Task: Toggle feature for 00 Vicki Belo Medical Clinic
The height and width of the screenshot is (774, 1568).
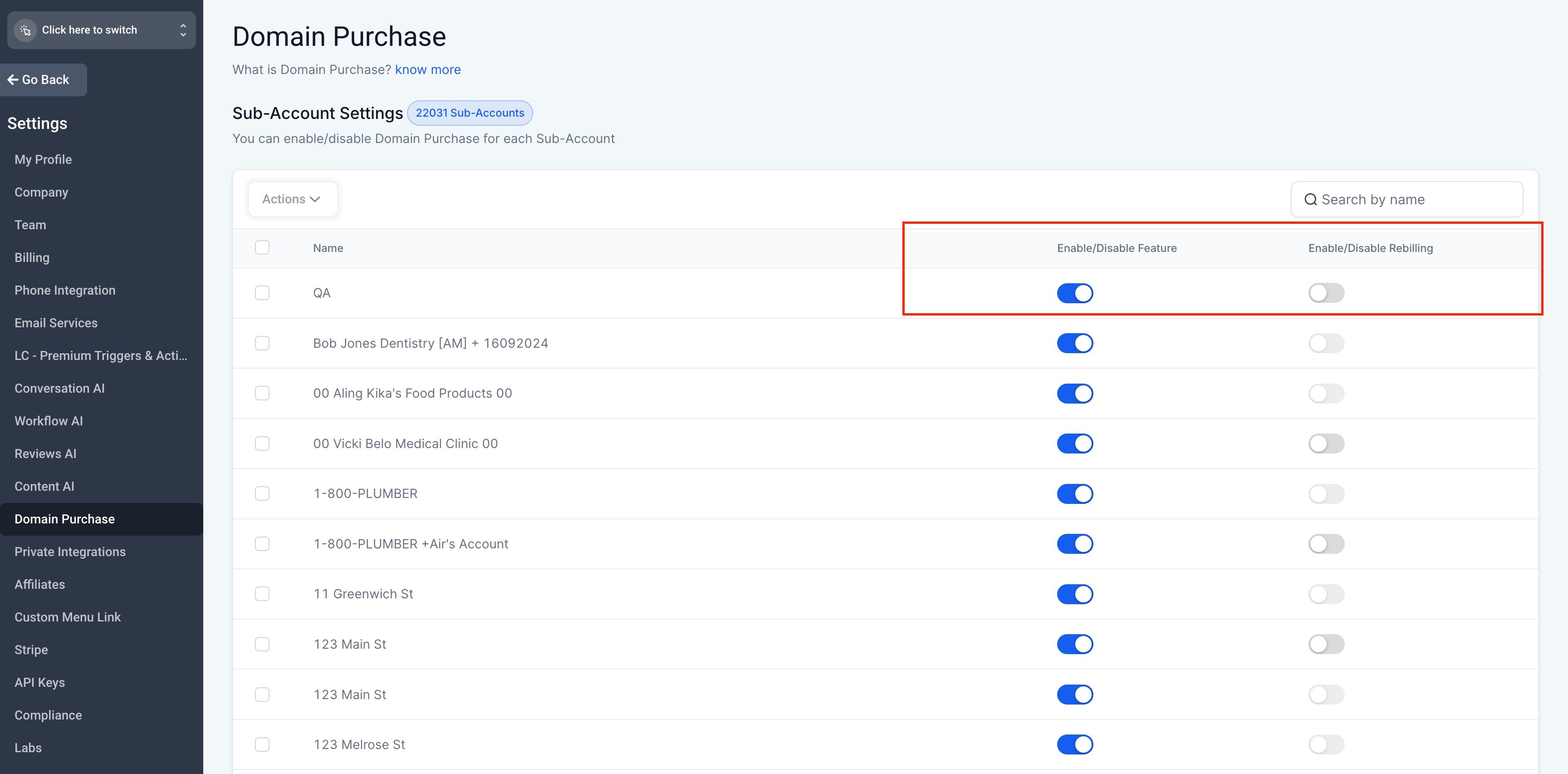Action: point(1075,444)
